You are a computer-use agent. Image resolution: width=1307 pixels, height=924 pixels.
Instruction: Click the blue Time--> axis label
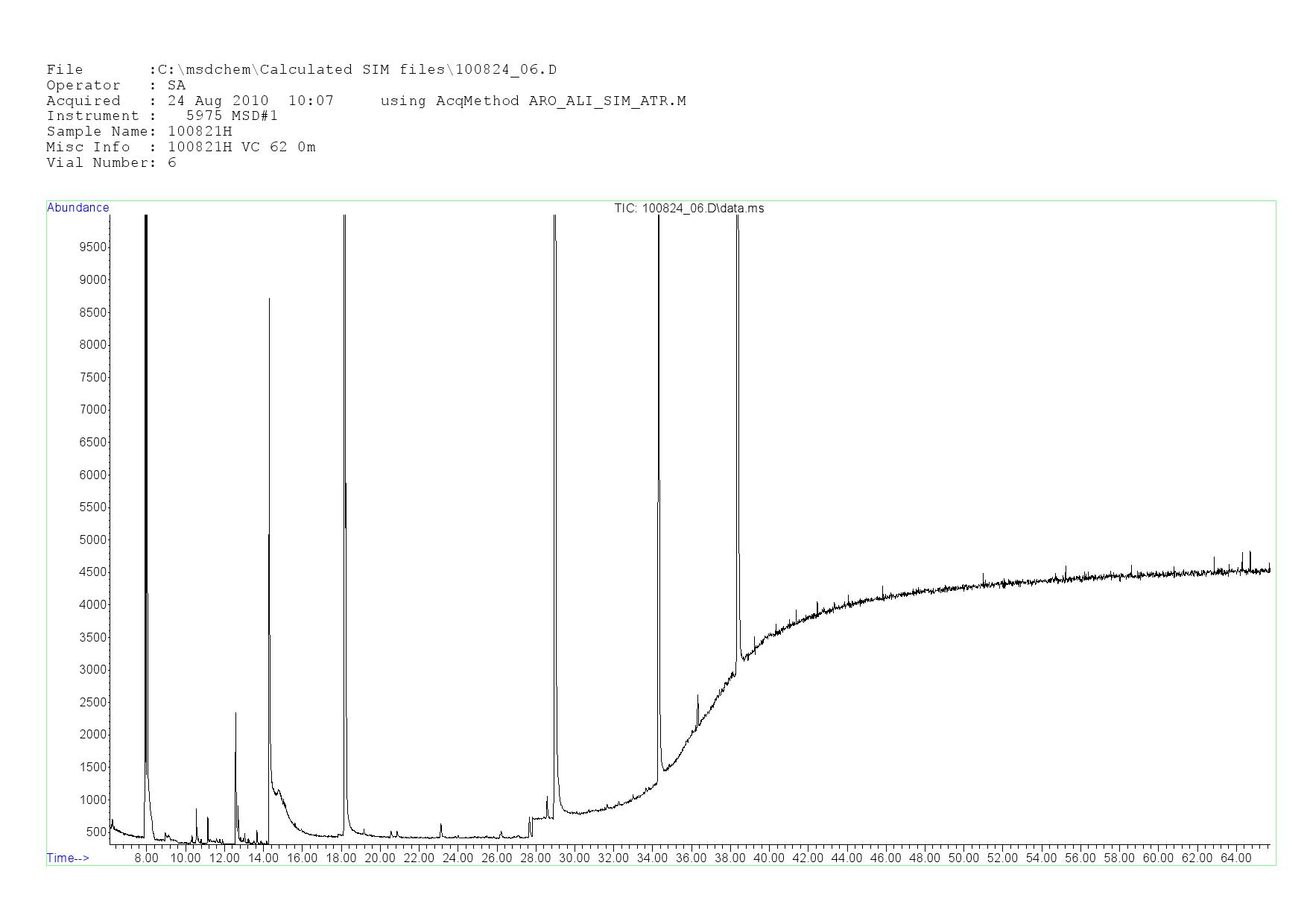click(68, 858)
